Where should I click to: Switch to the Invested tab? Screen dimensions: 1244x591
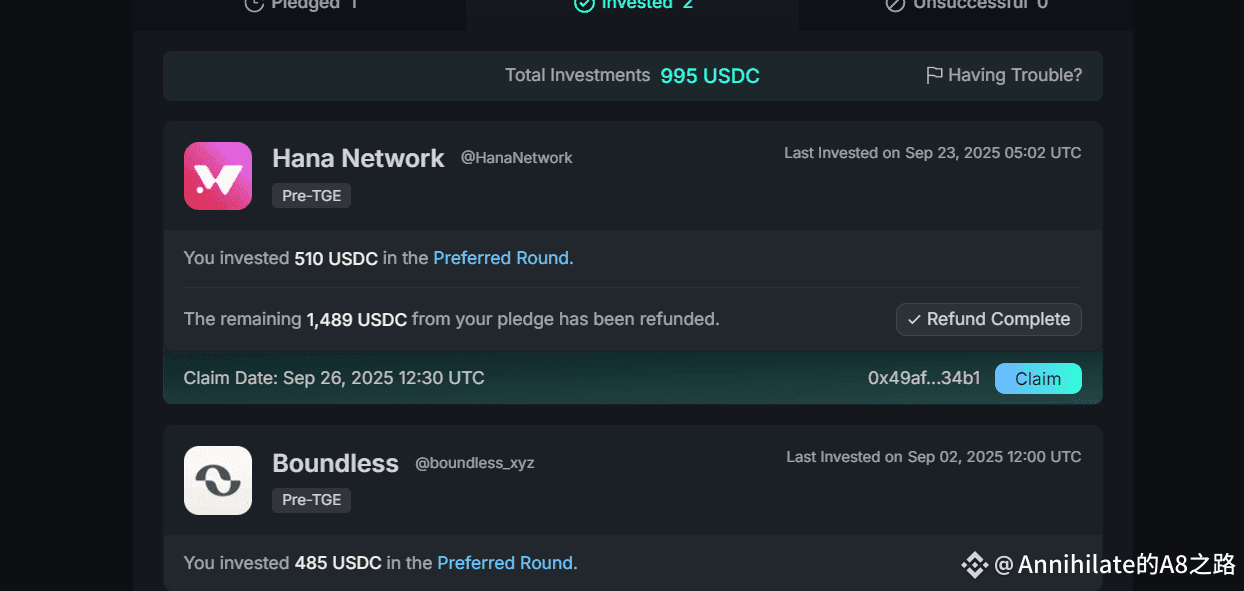[x=633, y=5]
